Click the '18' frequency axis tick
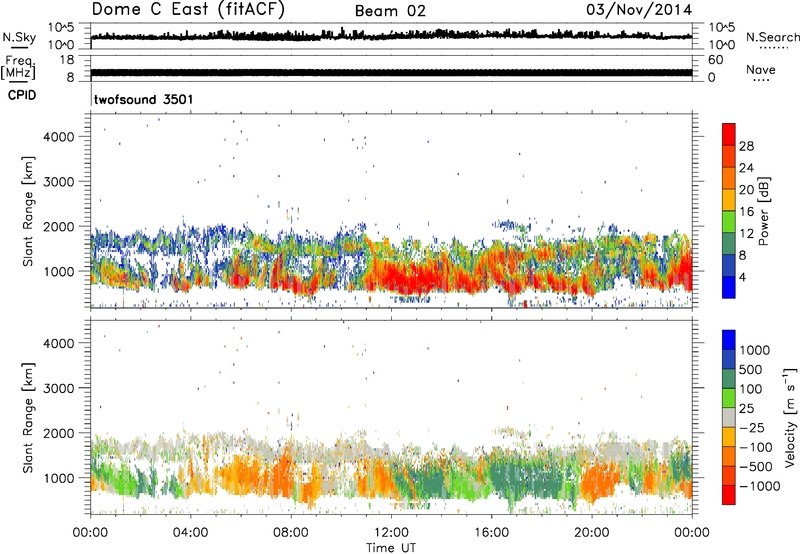Image resolution: width=800 pixels, height=554 pixels. coord(67,60)
